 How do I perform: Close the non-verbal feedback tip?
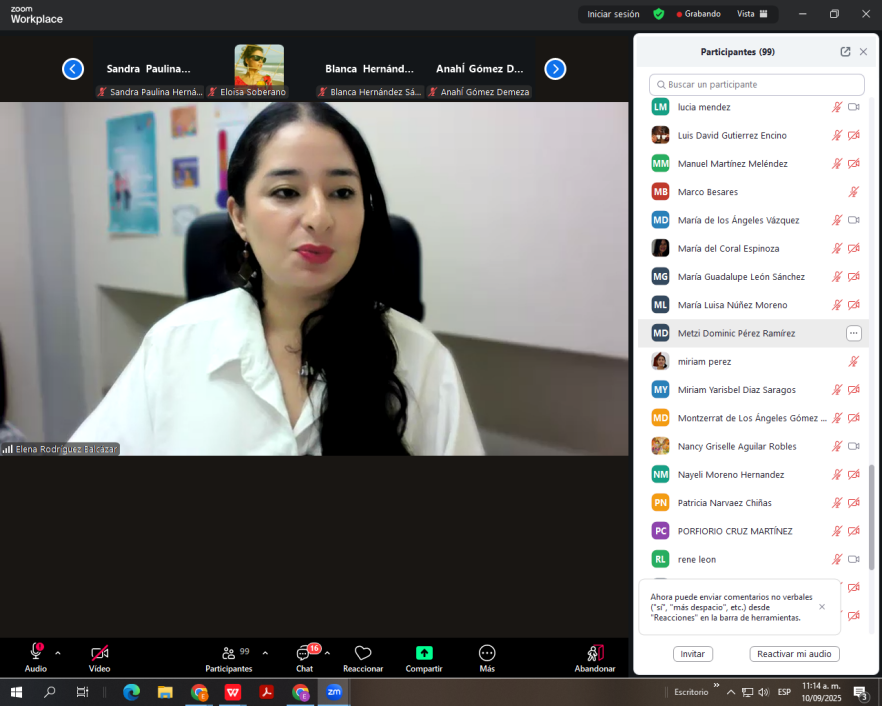pos(822,606)
